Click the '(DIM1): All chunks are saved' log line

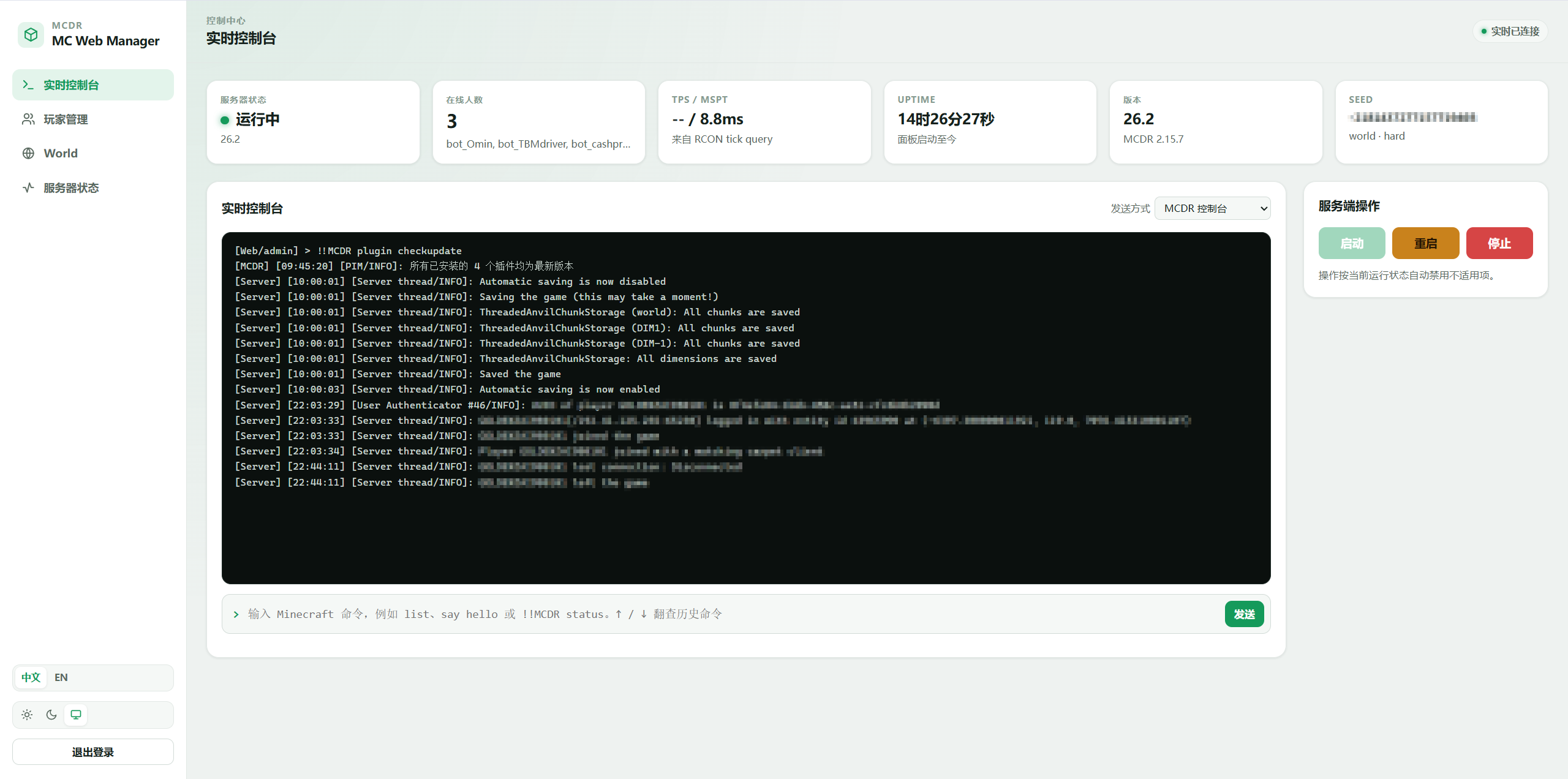point(514,328)
